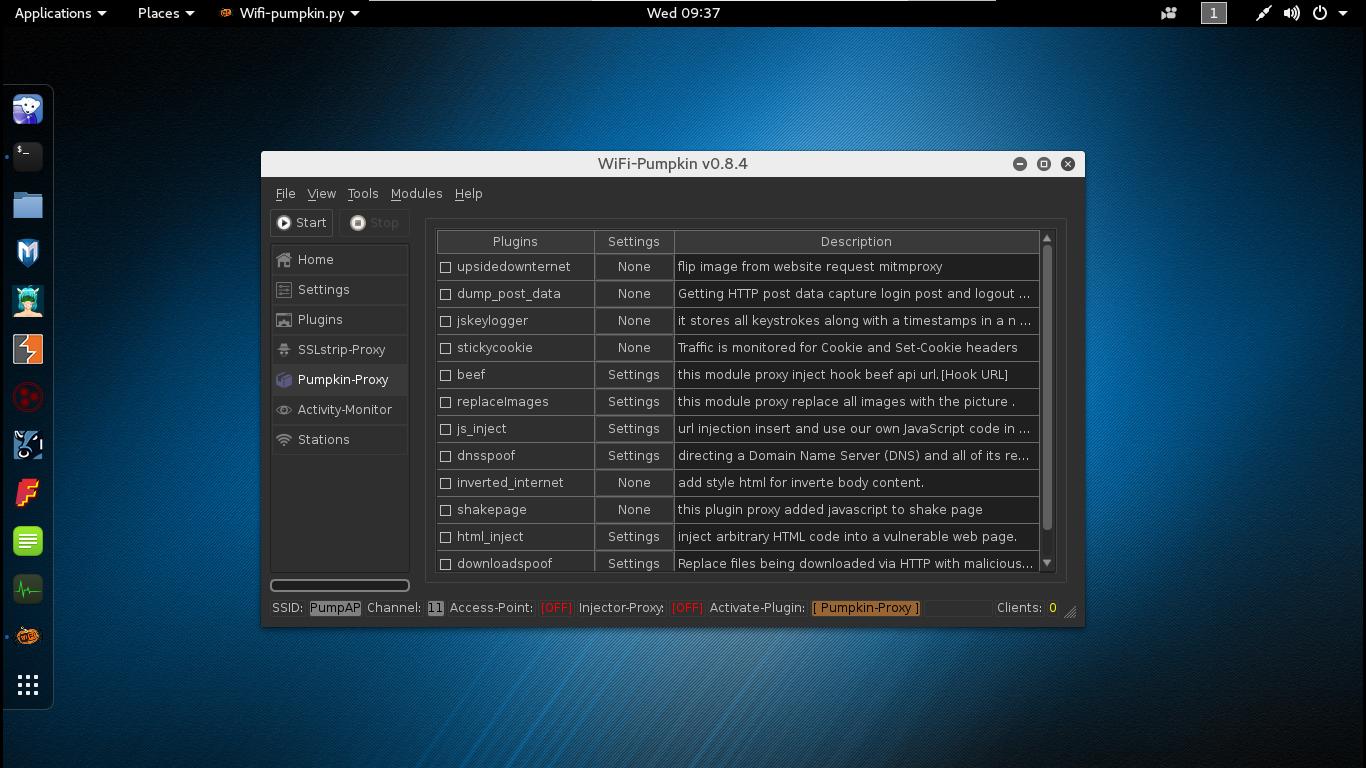Enable the dnsspoof plugin checkbox
The width and height of the screenshot is (1366, 768).
pos(446,456)
